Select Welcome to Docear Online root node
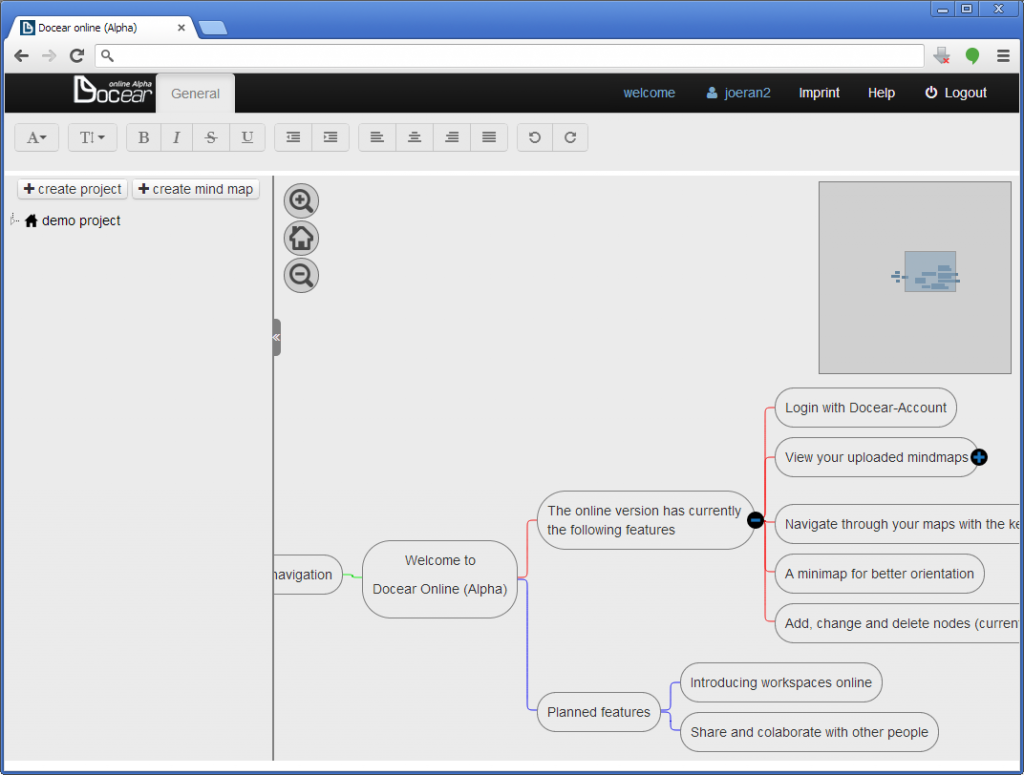Image resolution: width=1024 pixels, height=775 pixels. (x=440, y=579)
